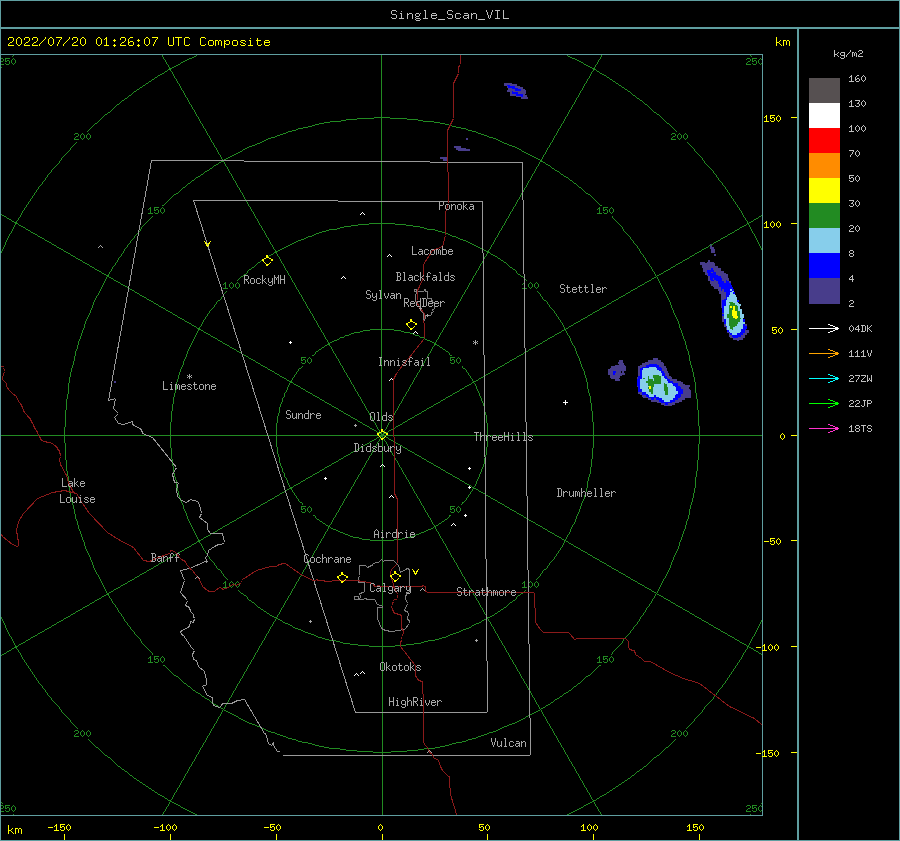The image size is (900, 841).
Task: Click the Limestone label
Action: (189, 386)
